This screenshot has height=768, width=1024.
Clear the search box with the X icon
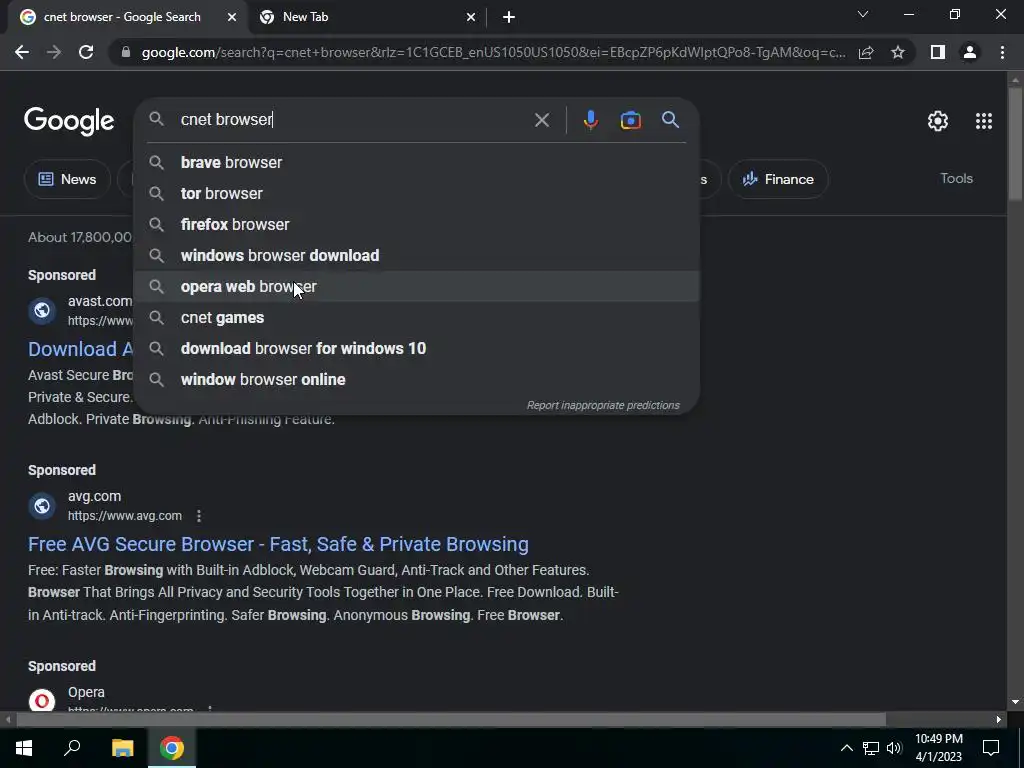click(x=541, y=120)
